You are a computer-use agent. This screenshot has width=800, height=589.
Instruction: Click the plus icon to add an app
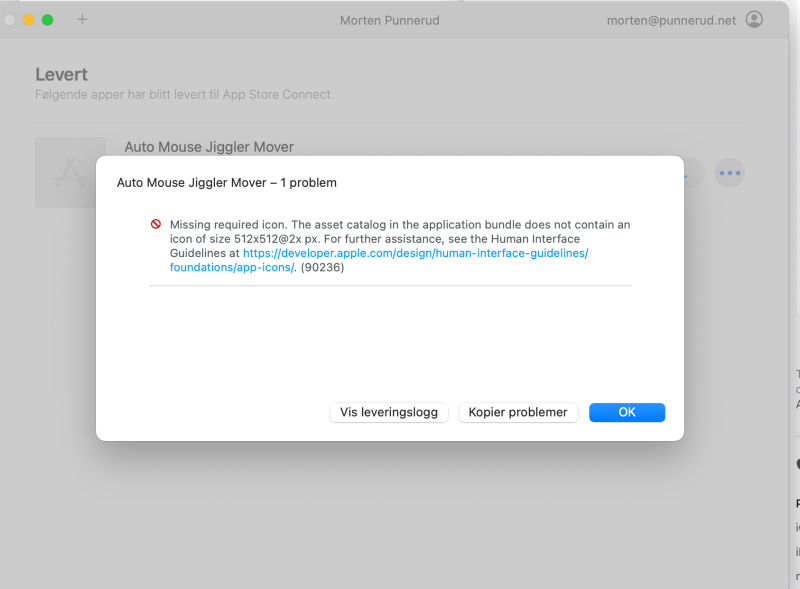click(82, 18)
